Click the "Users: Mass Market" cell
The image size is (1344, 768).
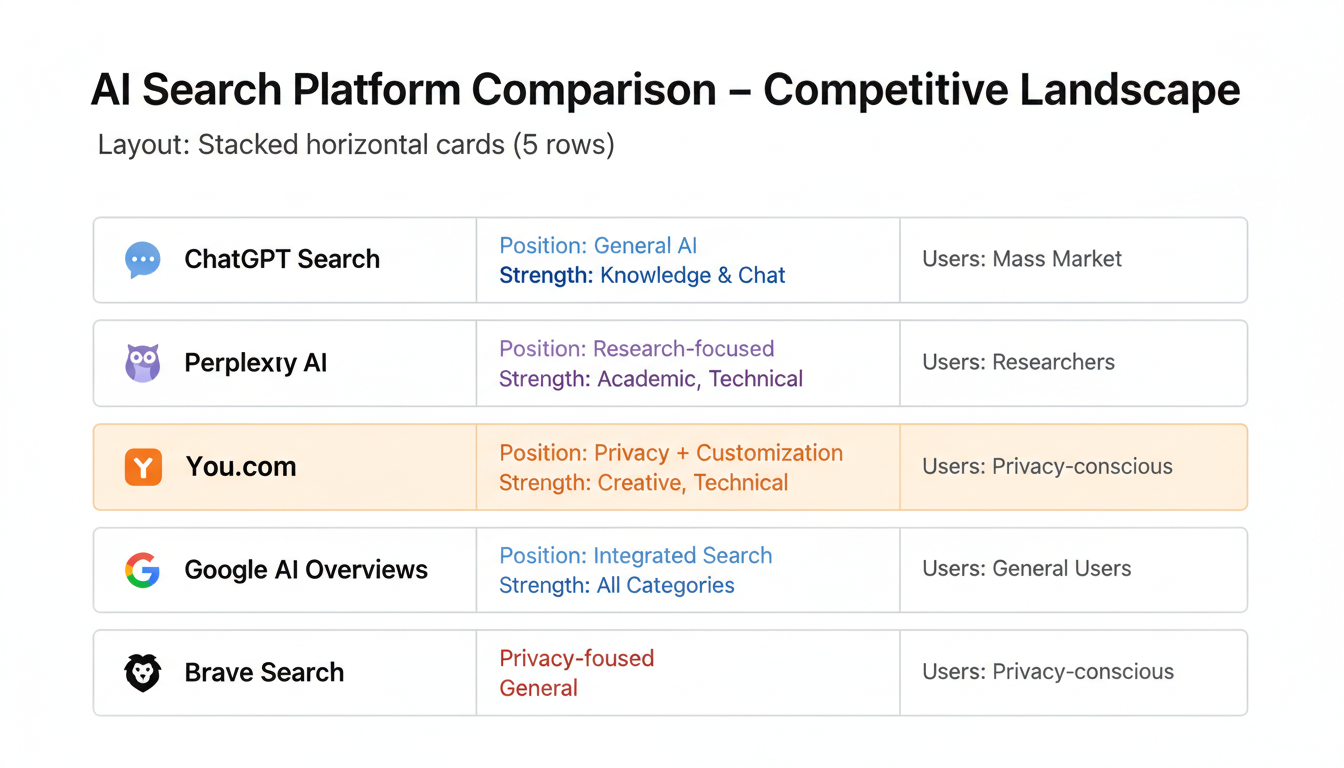click(x=1022, y=259)
